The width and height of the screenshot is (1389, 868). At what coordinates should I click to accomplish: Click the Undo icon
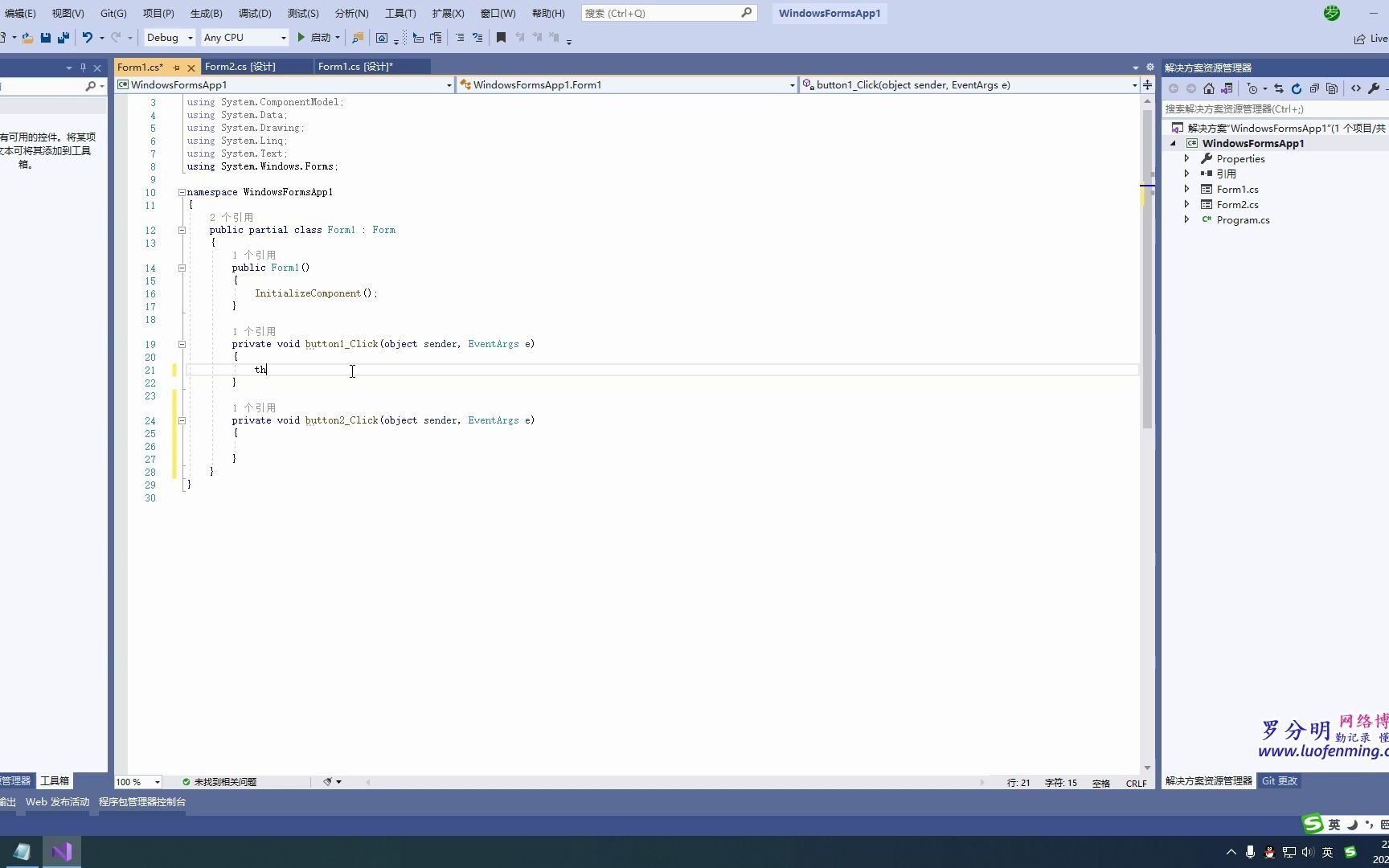(86, 37)
